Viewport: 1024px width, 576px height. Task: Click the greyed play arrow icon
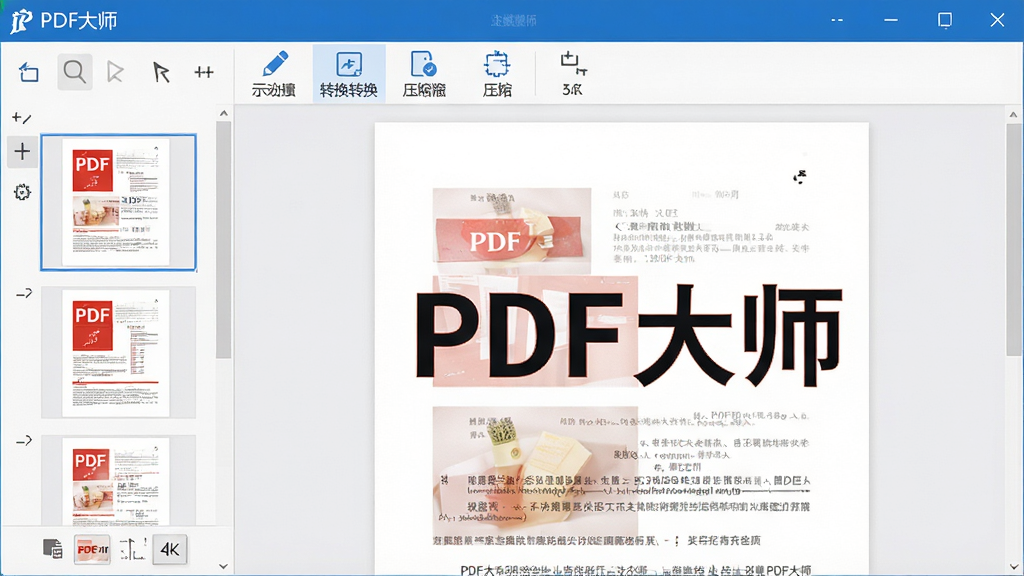point(116,72)
